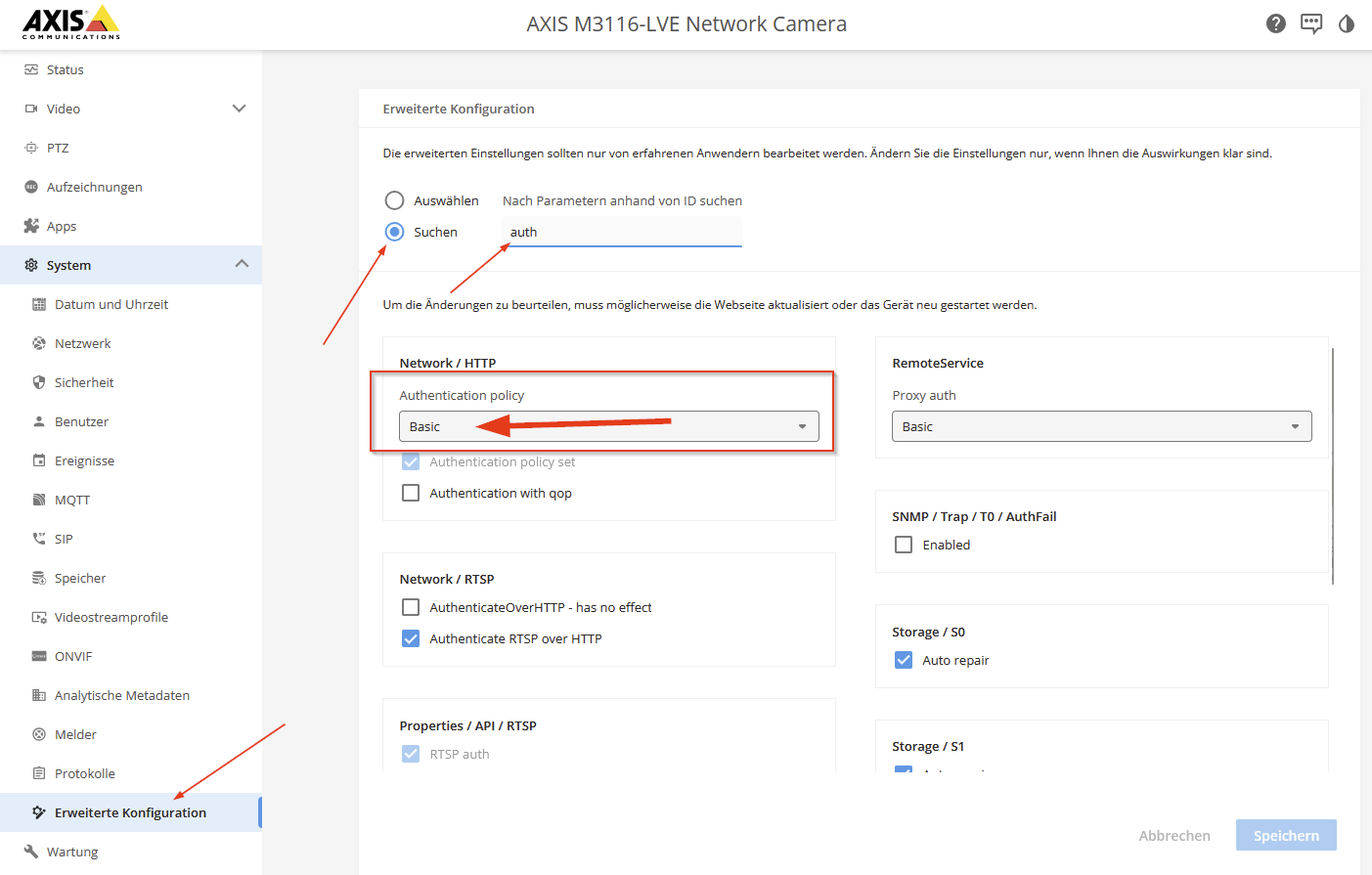Toggle the contrast theme icon

pos(1346,23)
